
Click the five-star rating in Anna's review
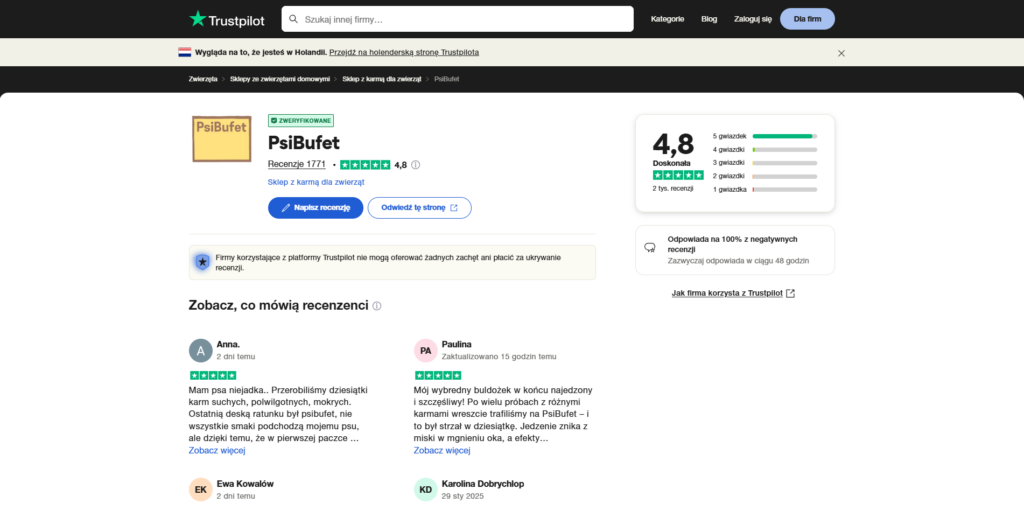213,375
